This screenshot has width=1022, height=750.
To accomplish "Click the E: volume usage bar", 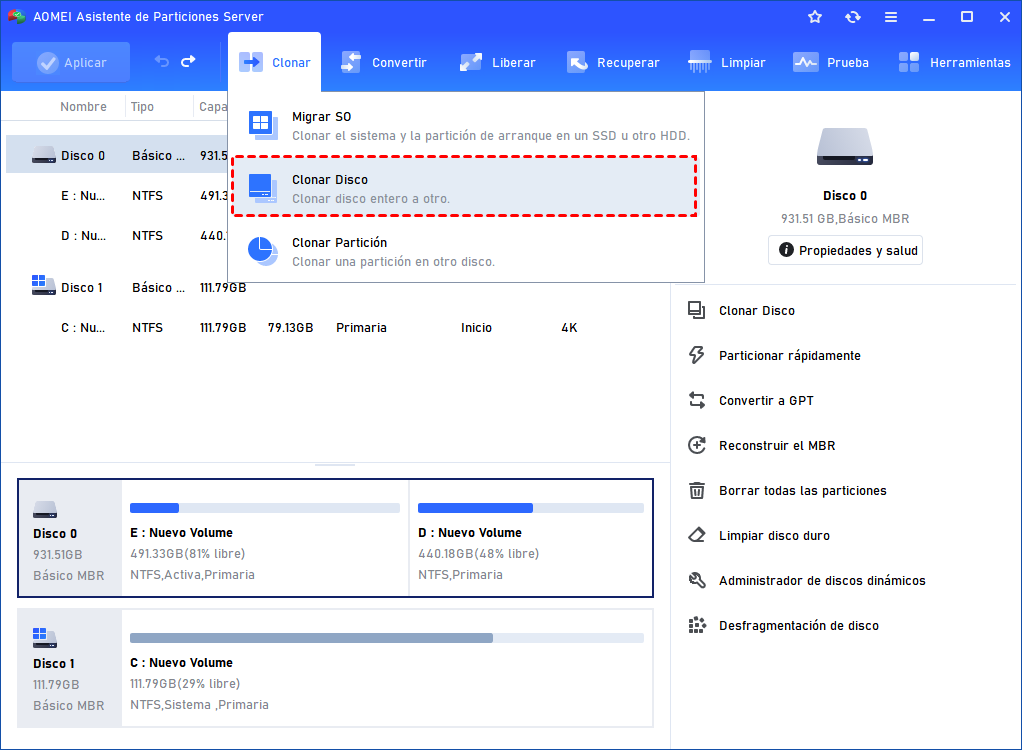I will [265, 508].
